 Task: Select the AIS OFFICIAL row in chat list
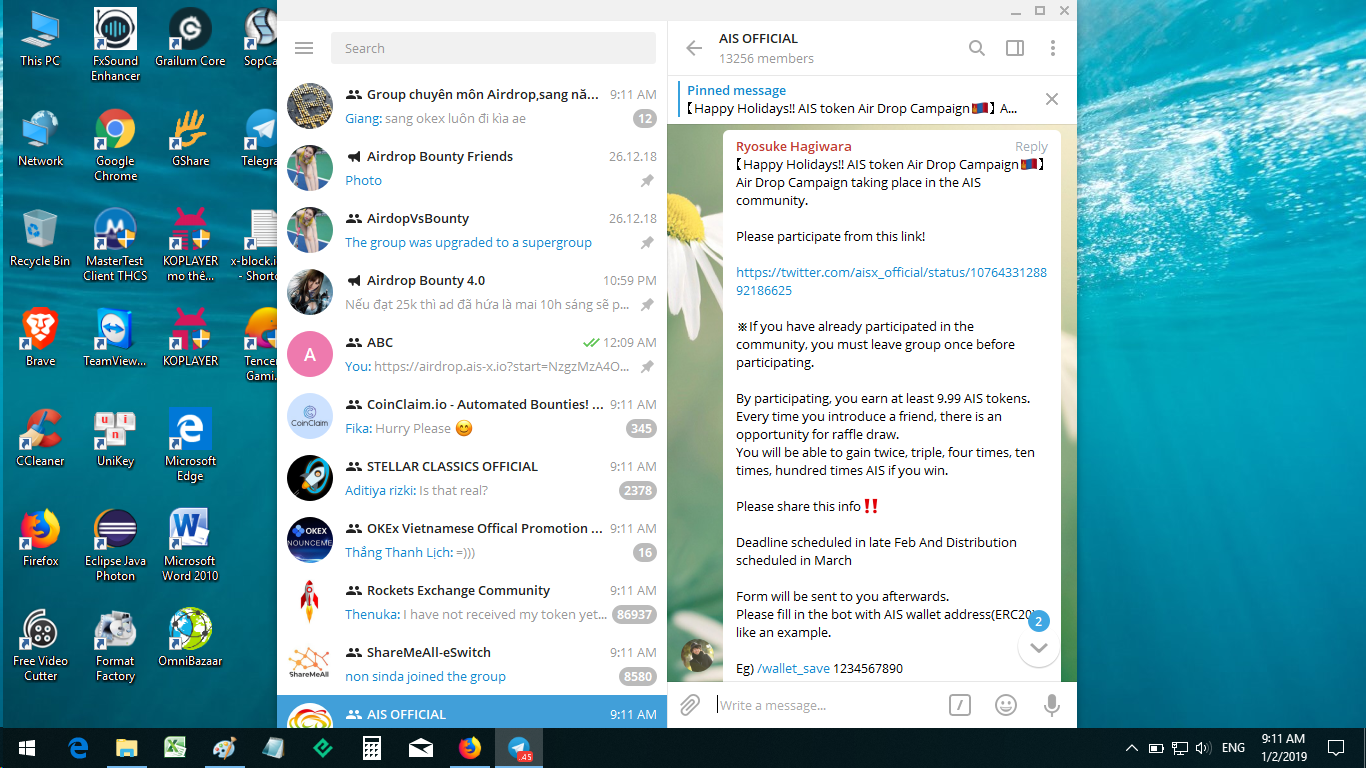(472, 711)
